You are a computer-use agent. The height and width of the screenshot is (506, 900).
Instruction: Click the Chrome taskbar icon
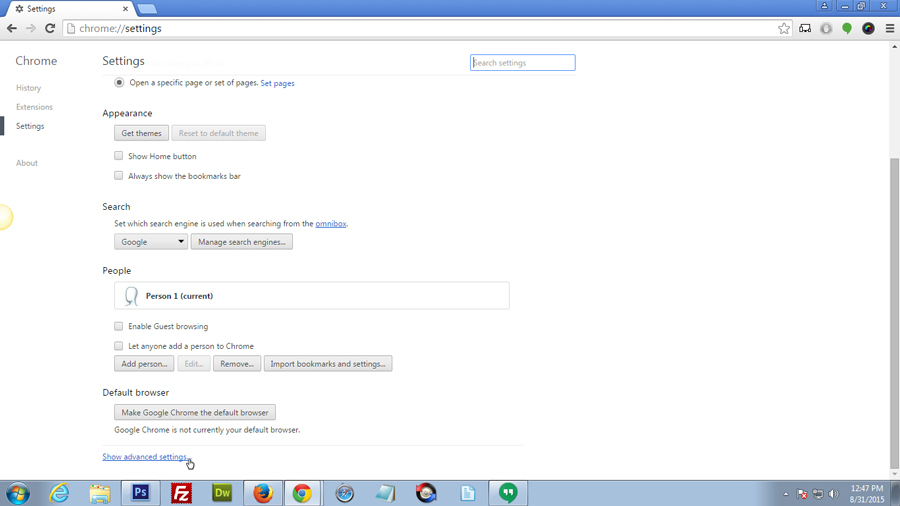(302, 493)
